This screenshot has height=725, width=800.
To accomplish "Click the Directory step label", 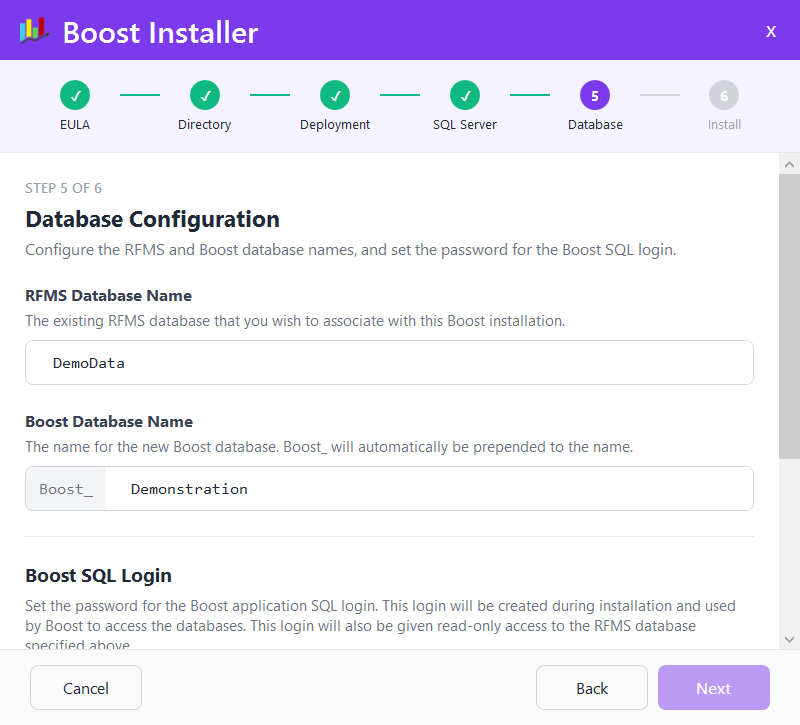I will [x=205, y=124].
